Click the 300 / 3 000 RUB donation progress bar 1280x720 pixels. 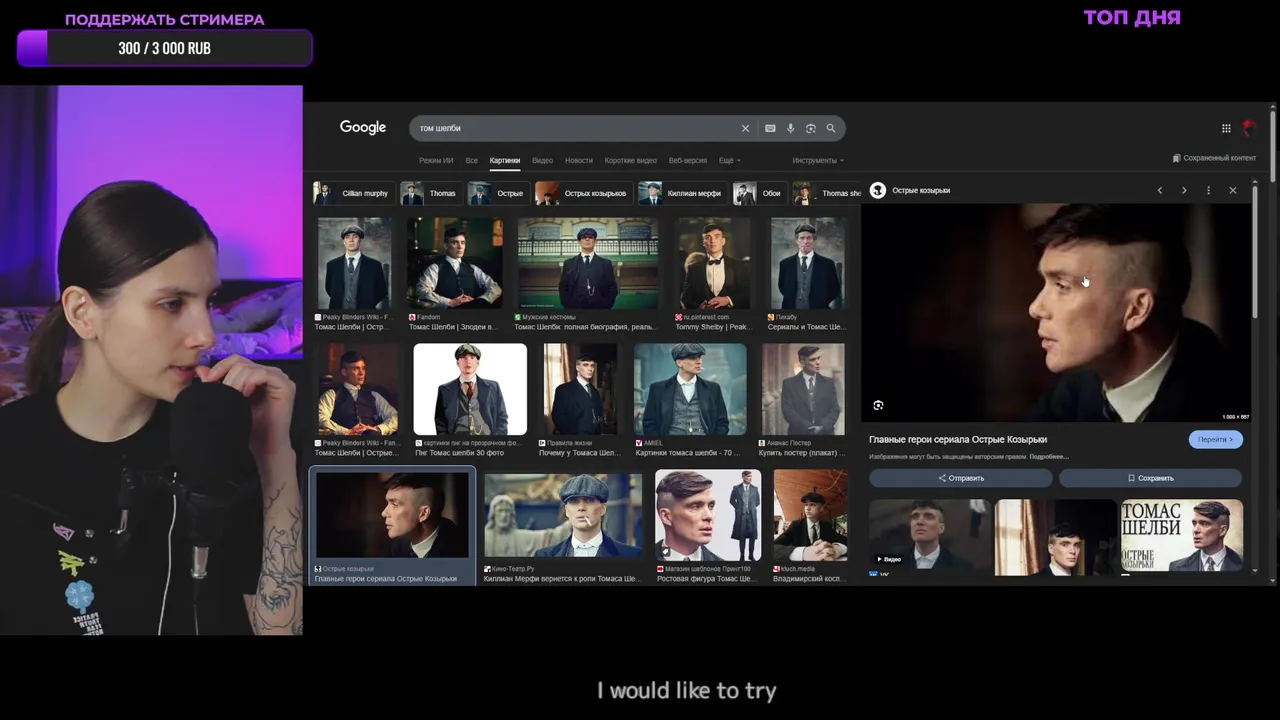coord(164,48)
